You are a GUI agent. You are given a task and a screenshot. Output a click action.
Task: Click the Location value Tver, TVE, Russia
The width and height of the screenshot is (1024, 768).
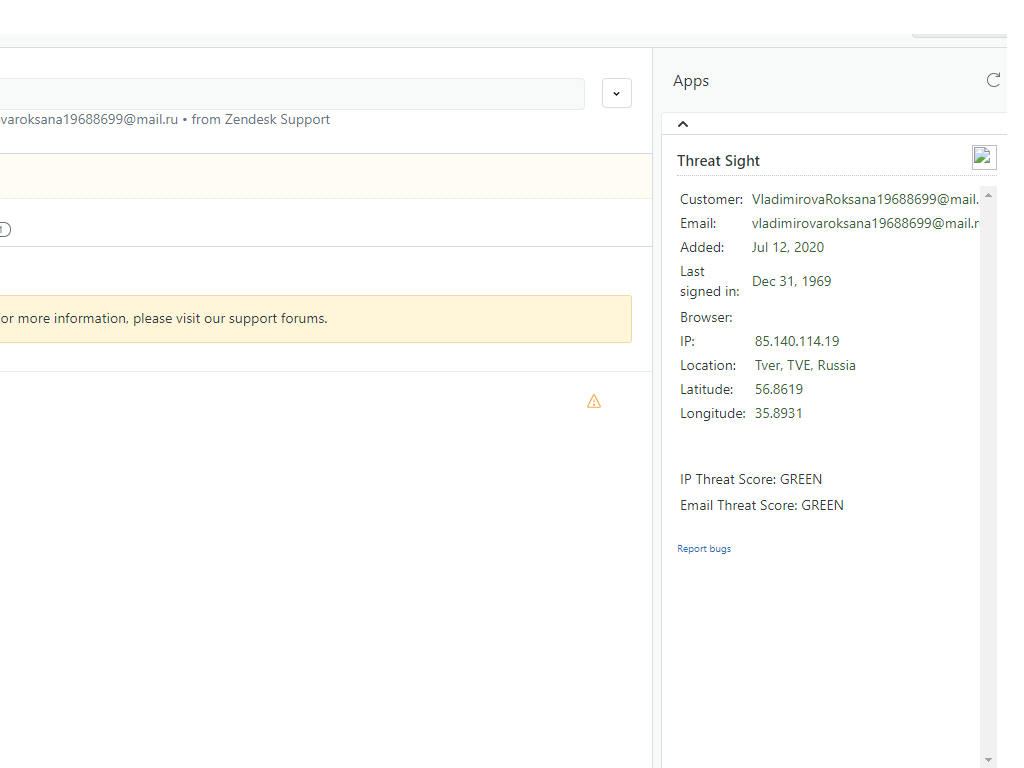pyautogui.click(x=805, y=365)
